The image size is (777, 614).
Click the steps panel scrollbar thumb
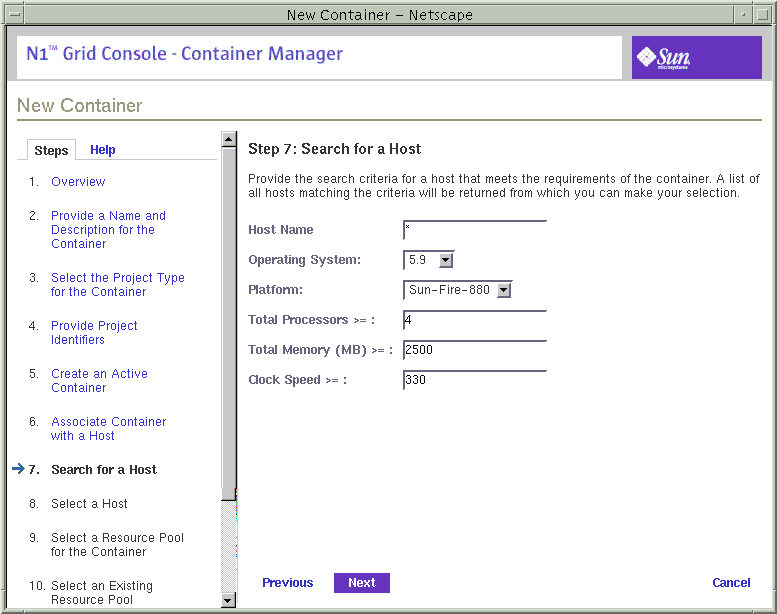pos(228,324)
